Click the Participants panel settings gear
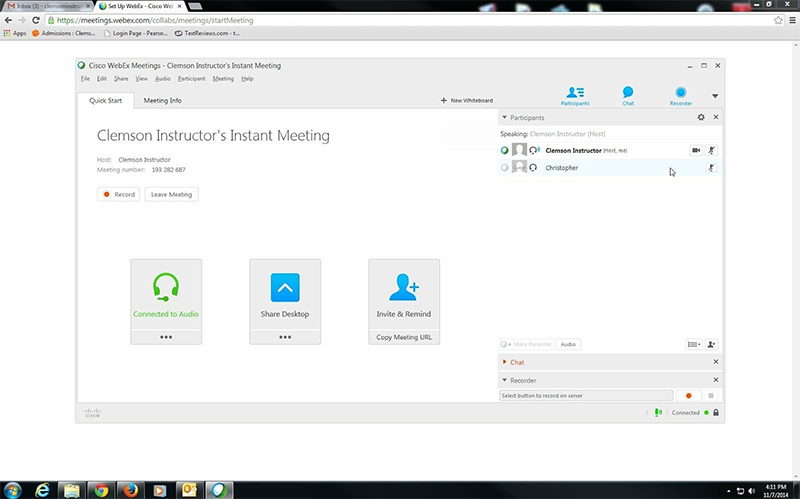This screenshot has height=499, width=800. pyautogui.click(x=701, y=117)
